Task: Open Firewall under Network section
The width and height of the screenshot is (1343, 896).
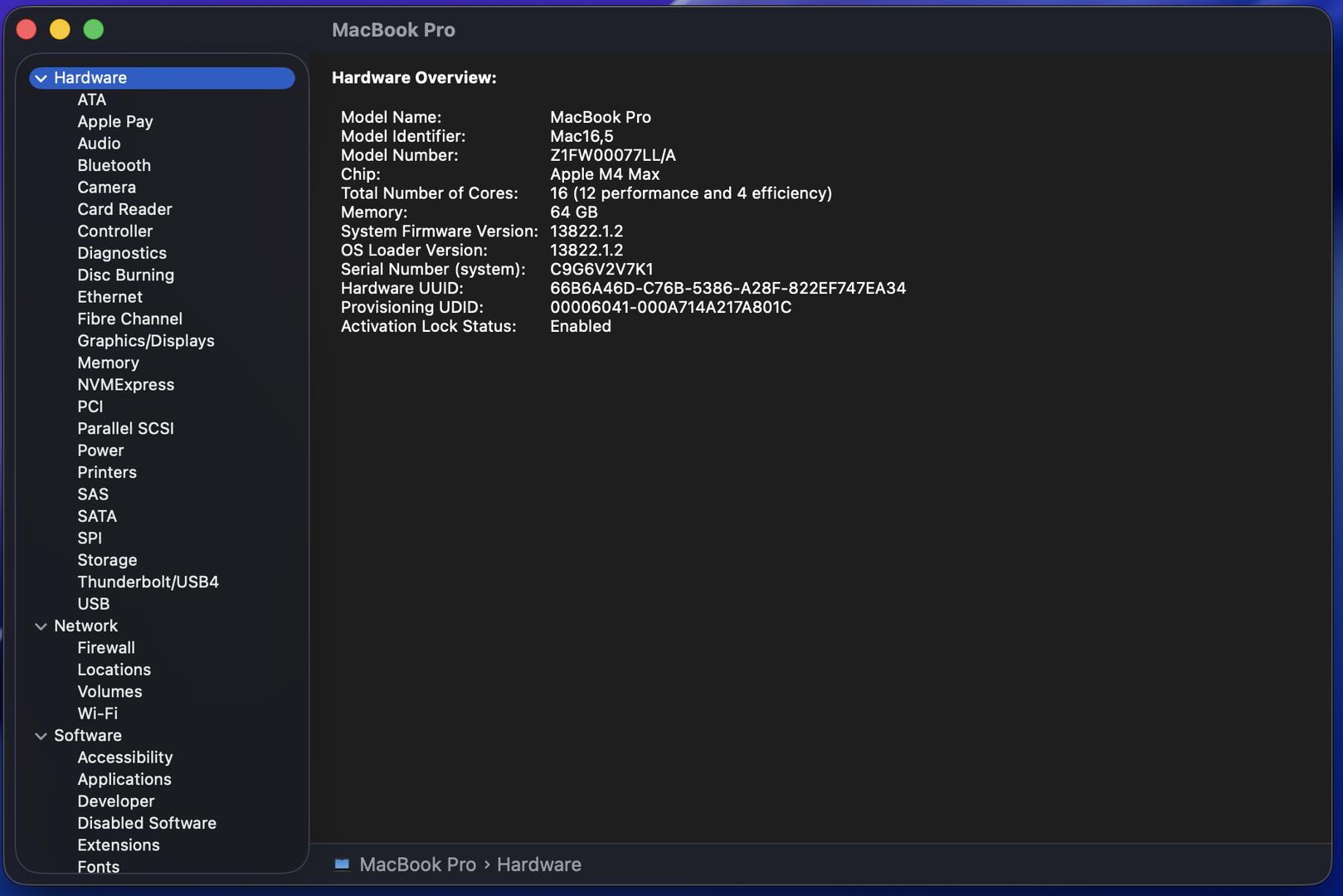Action: click(x=105, y=648)
